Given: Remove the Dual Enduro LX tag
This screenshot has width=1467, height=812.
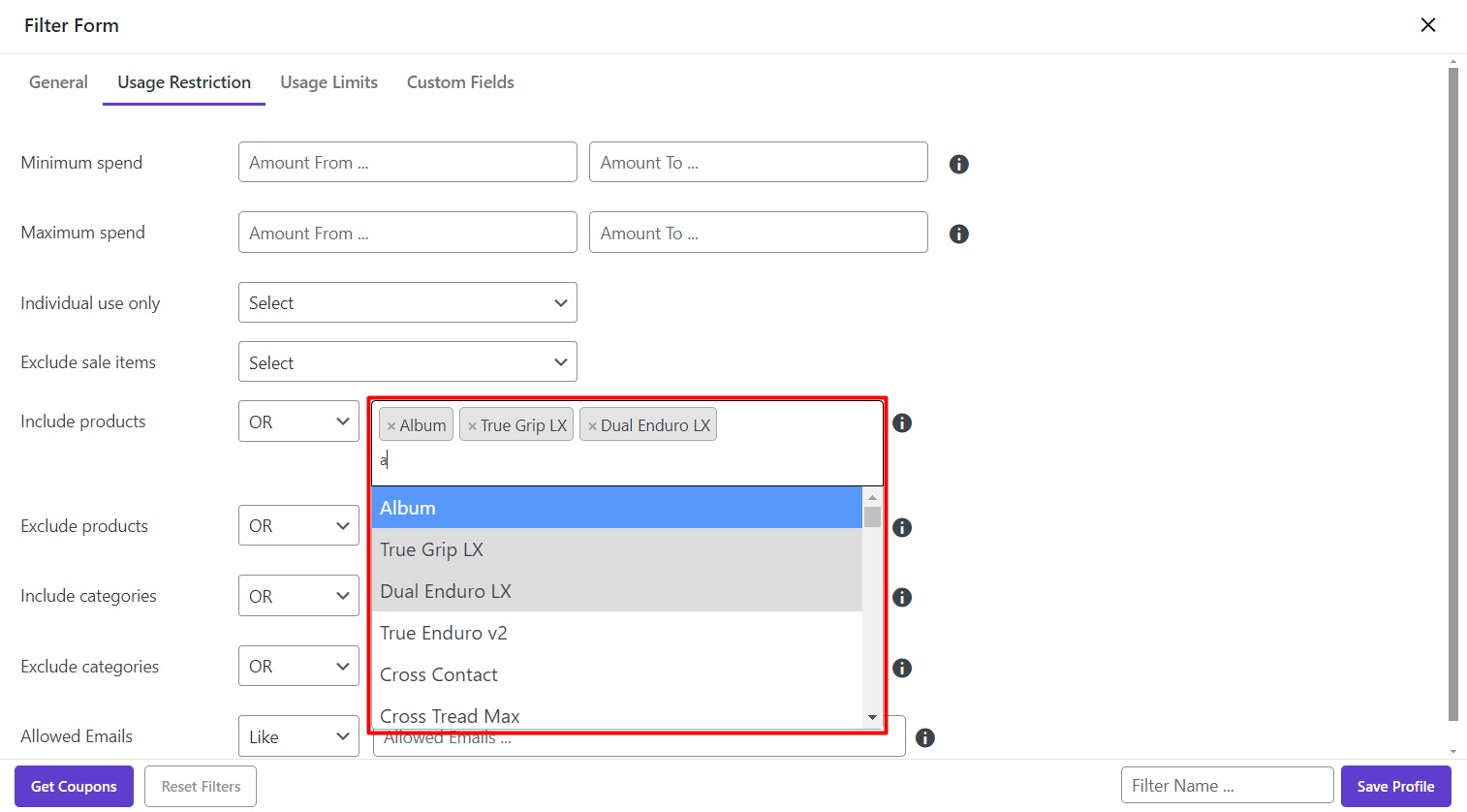Looking at the screenshot, I should coord(592,426).
